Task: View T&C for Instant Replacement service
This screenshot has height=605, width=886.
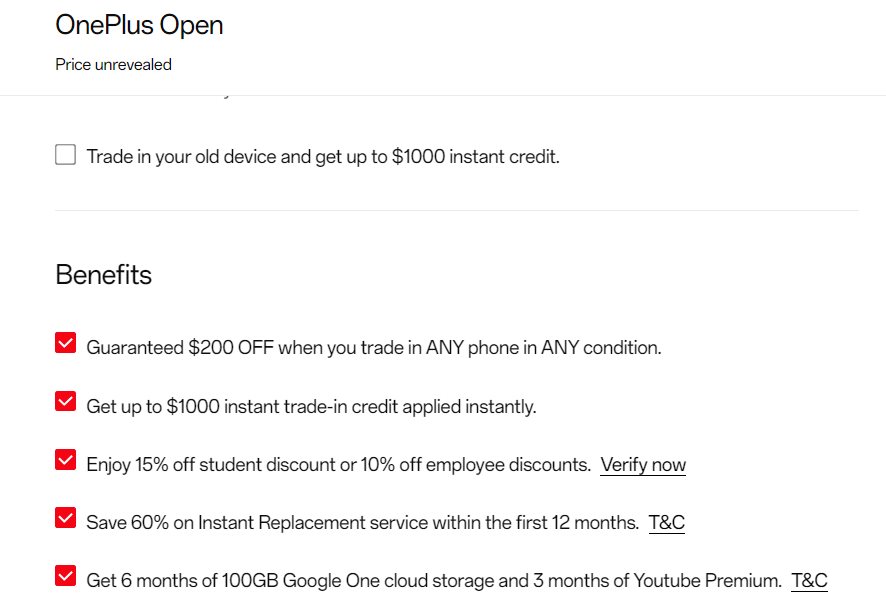Action: [666, 522]
